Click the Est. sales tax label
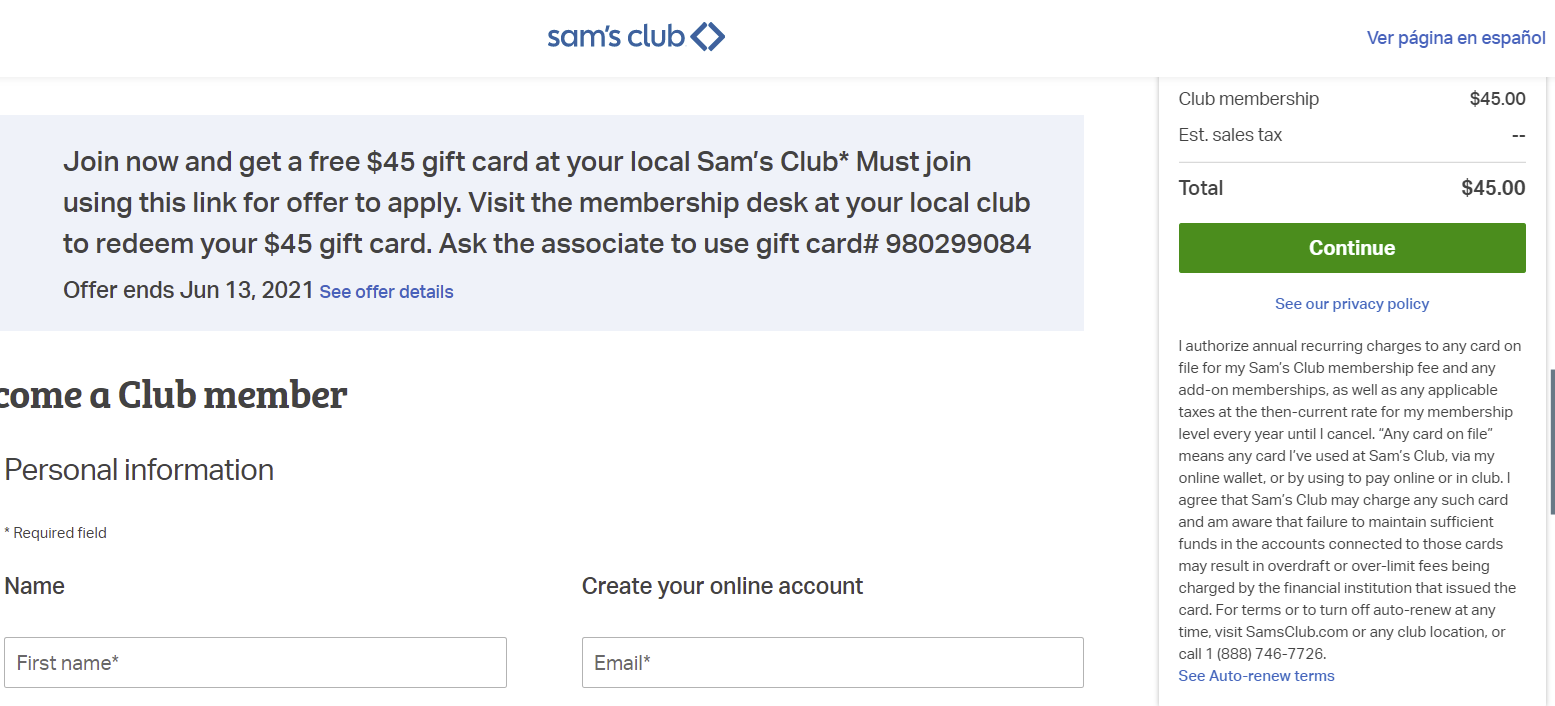Viewport: 1555px width, 706px height. coord(1230,135)
